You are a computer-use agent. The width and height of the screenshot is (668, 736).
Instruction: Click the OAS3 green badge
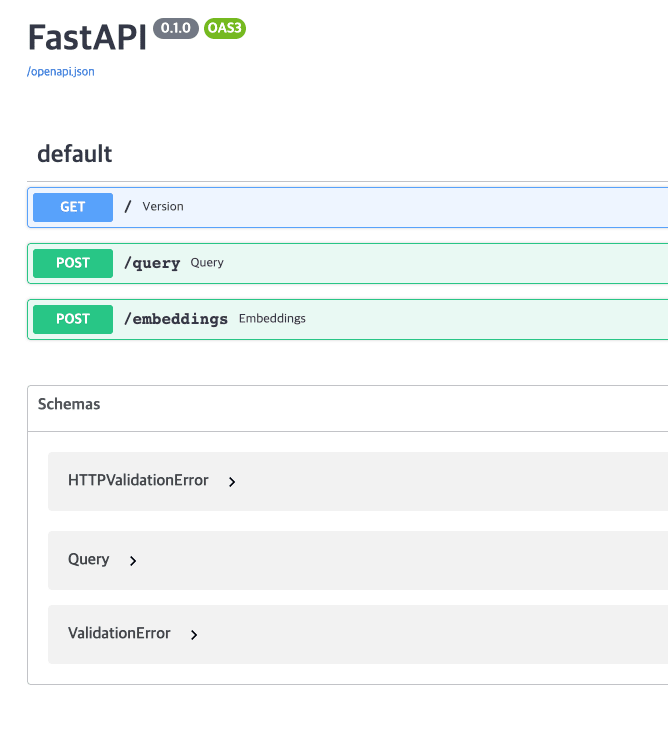pyautogui.click(x=225, y=28)
